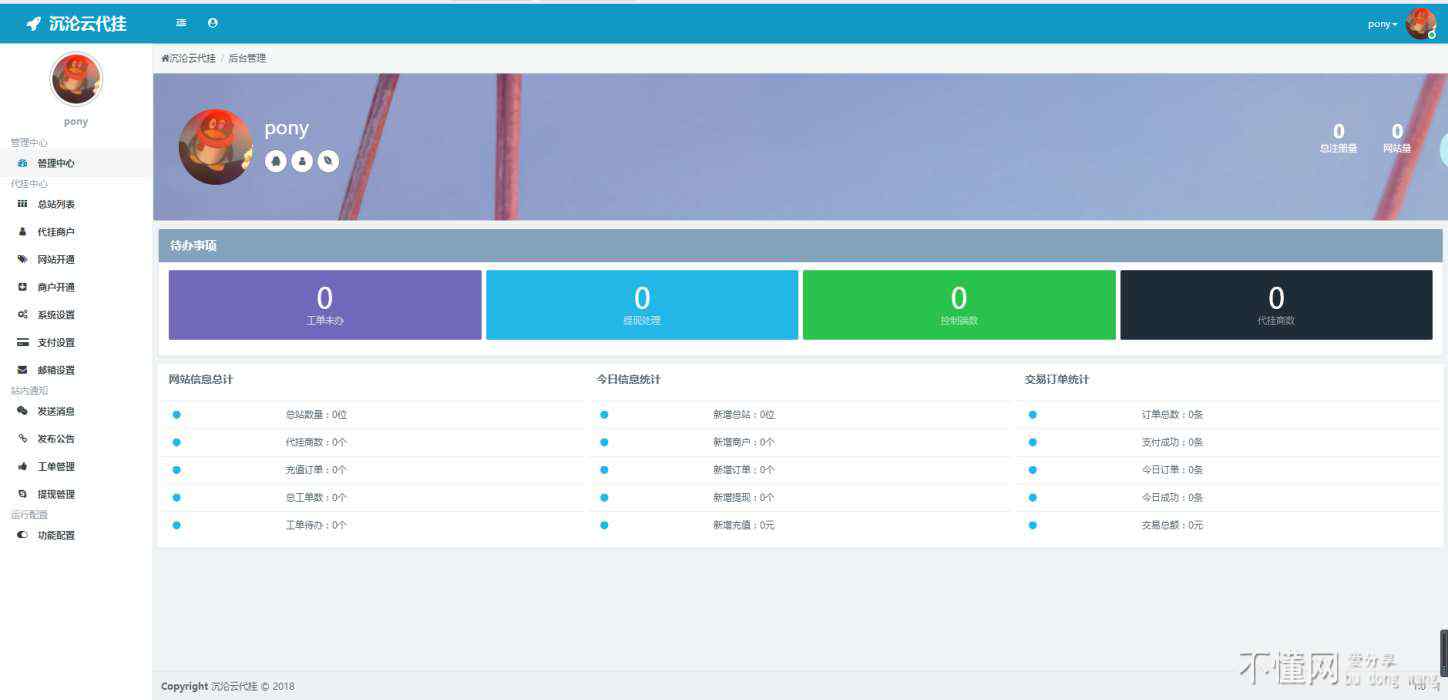Screen dimensions: 1448x700
Task: Click the icon beside 提现管理
Action: click(22, 494)
